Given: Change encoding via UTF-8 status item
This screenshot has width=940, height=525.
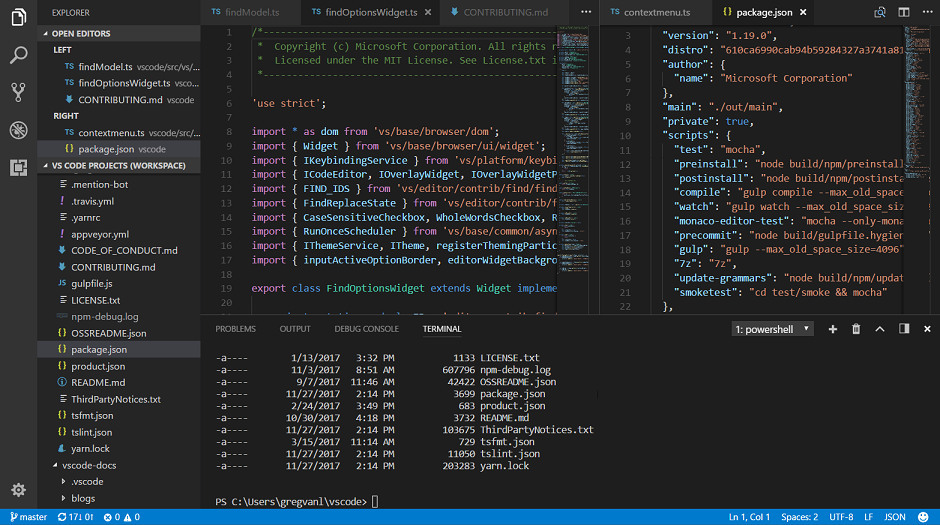Looking at the screenshot, I should coord(841,517).
